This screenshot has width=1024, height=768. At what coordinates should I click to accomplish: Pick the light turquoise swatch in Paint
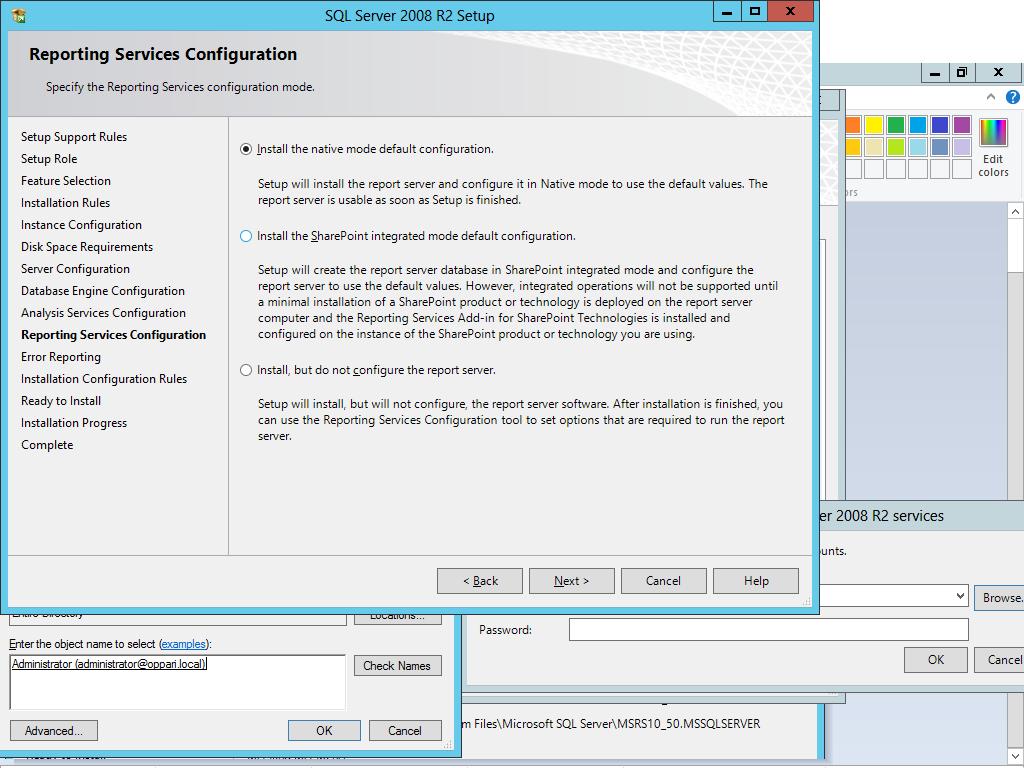[918, 146]
